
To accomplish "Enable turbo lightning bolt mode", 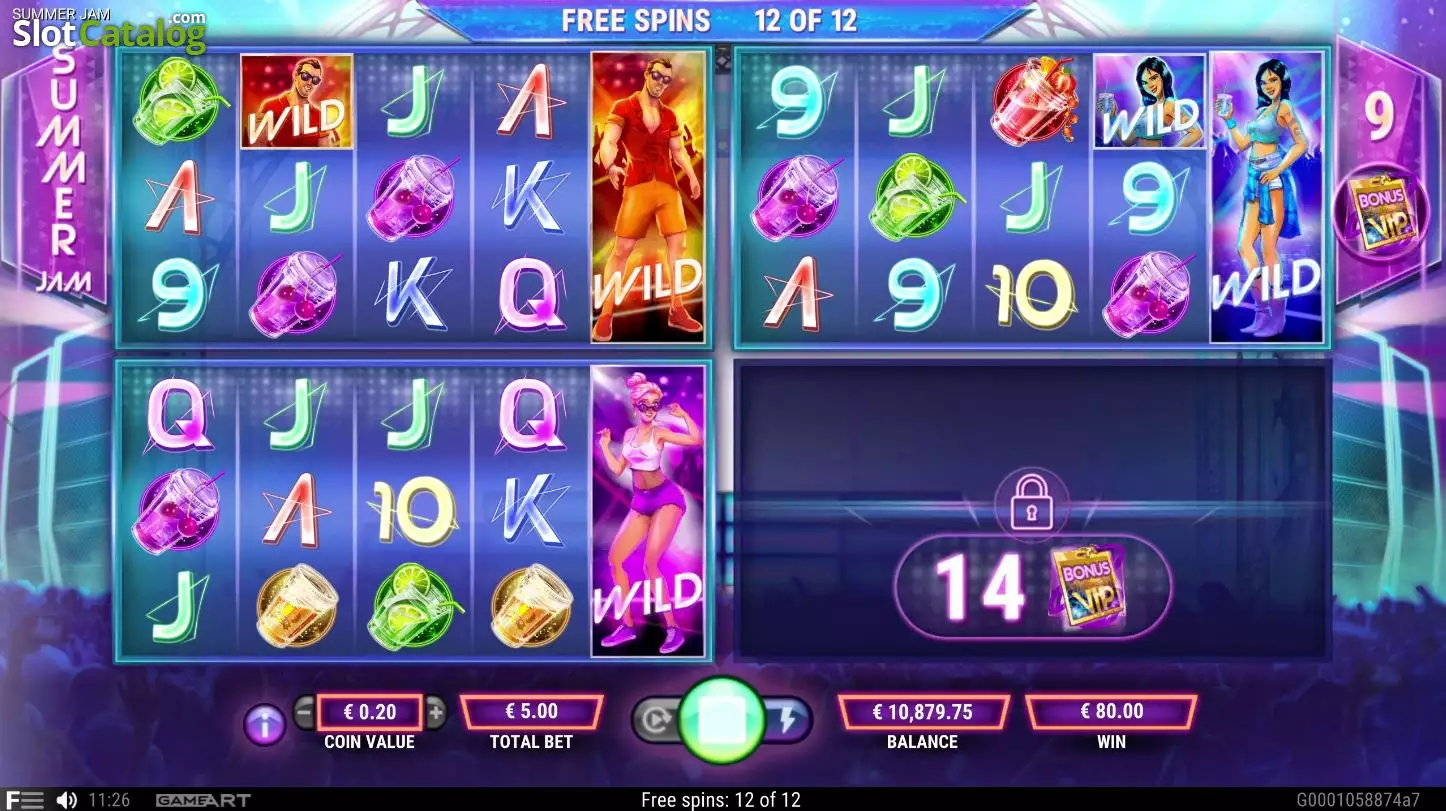I will click(788, 721).
